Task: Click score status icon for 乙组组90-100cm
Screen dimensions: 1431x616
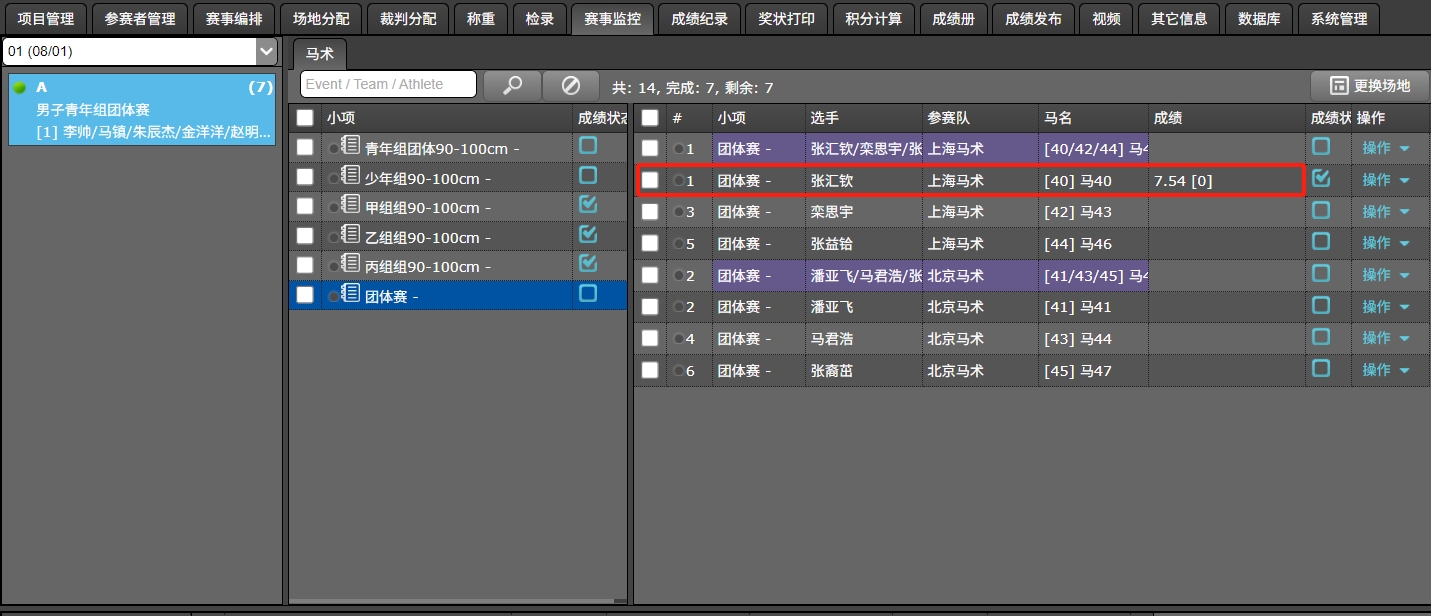Action: [588, 235]
